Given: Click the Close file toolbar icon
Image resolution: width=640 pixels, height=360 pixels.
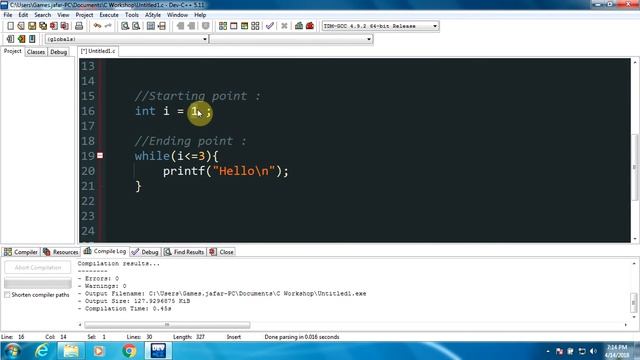Looking at the screenshot, I should pyautogui.click(x=53, y=26).
